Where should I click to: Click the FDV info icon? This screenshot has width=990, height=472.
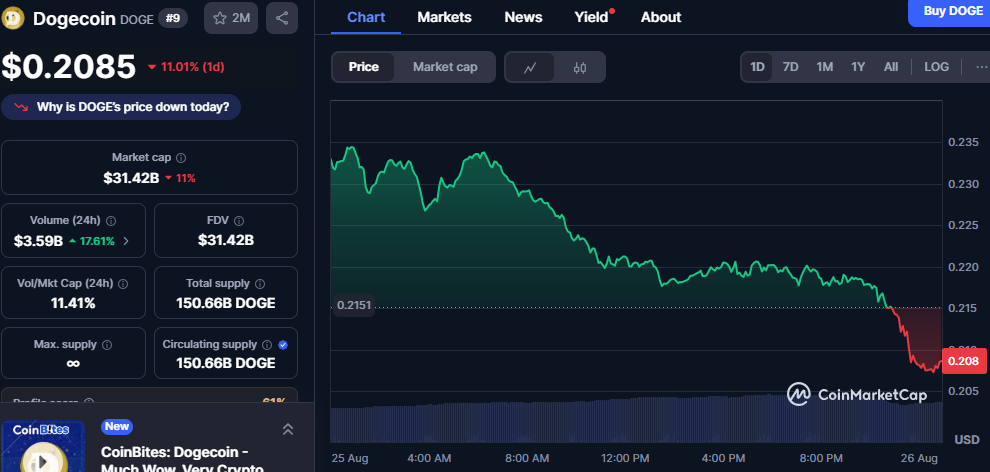point(239,221)
